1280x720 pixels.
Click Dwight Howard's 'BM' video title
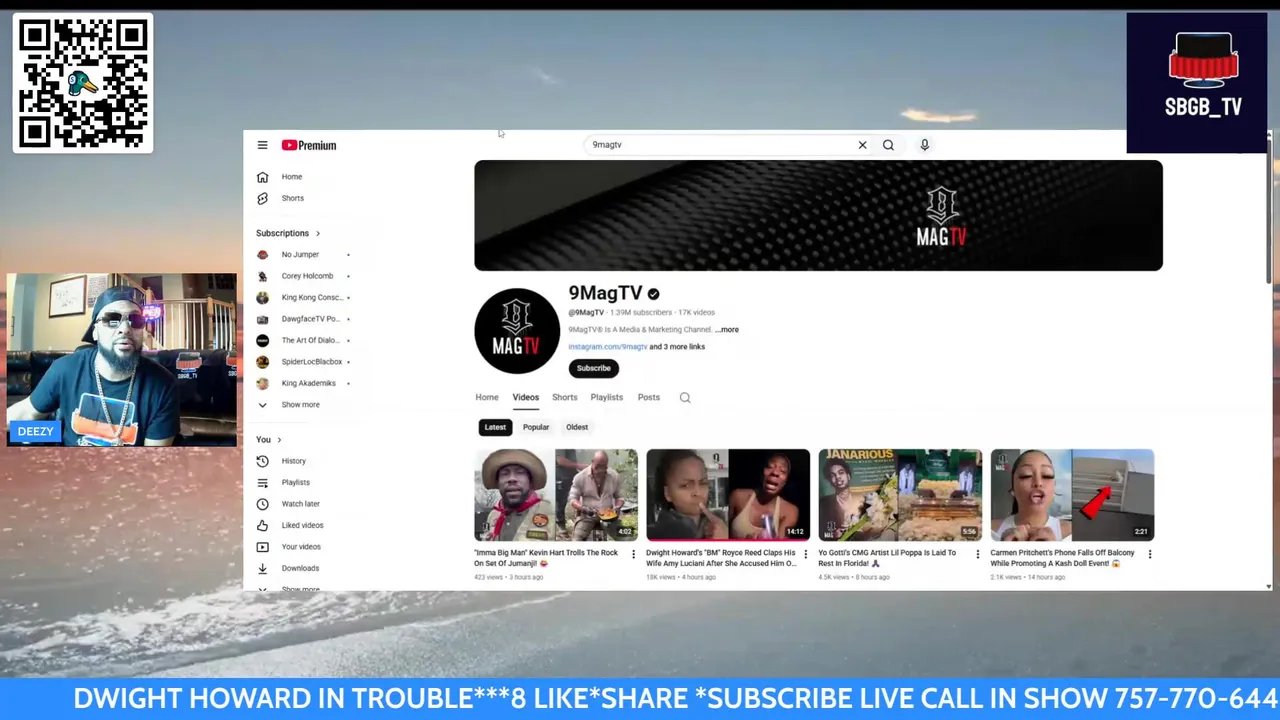click(x=721, y=558)
